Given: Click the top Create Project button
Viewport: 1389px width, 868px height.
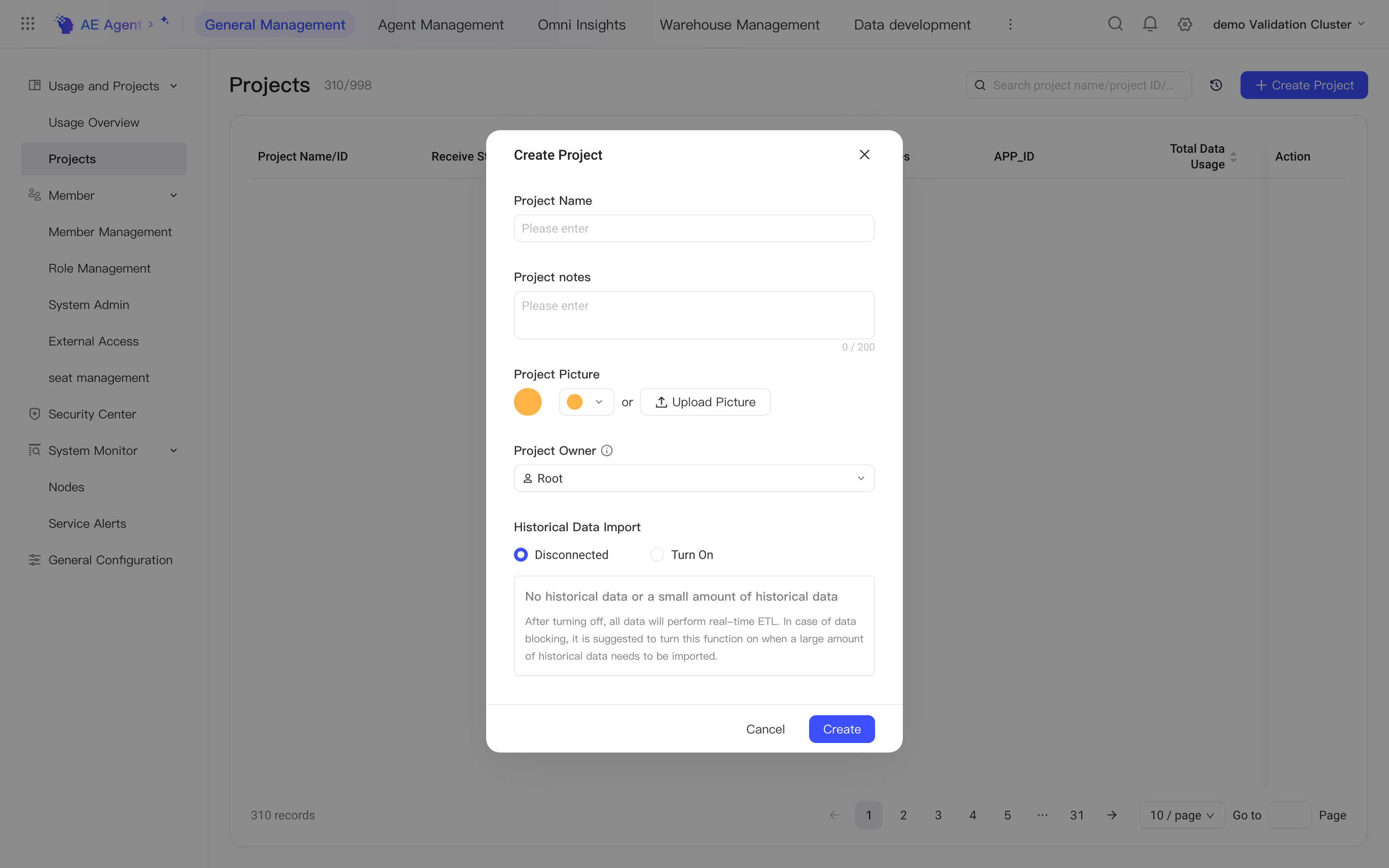Looking at the screenshot, I should point(1303,85).
